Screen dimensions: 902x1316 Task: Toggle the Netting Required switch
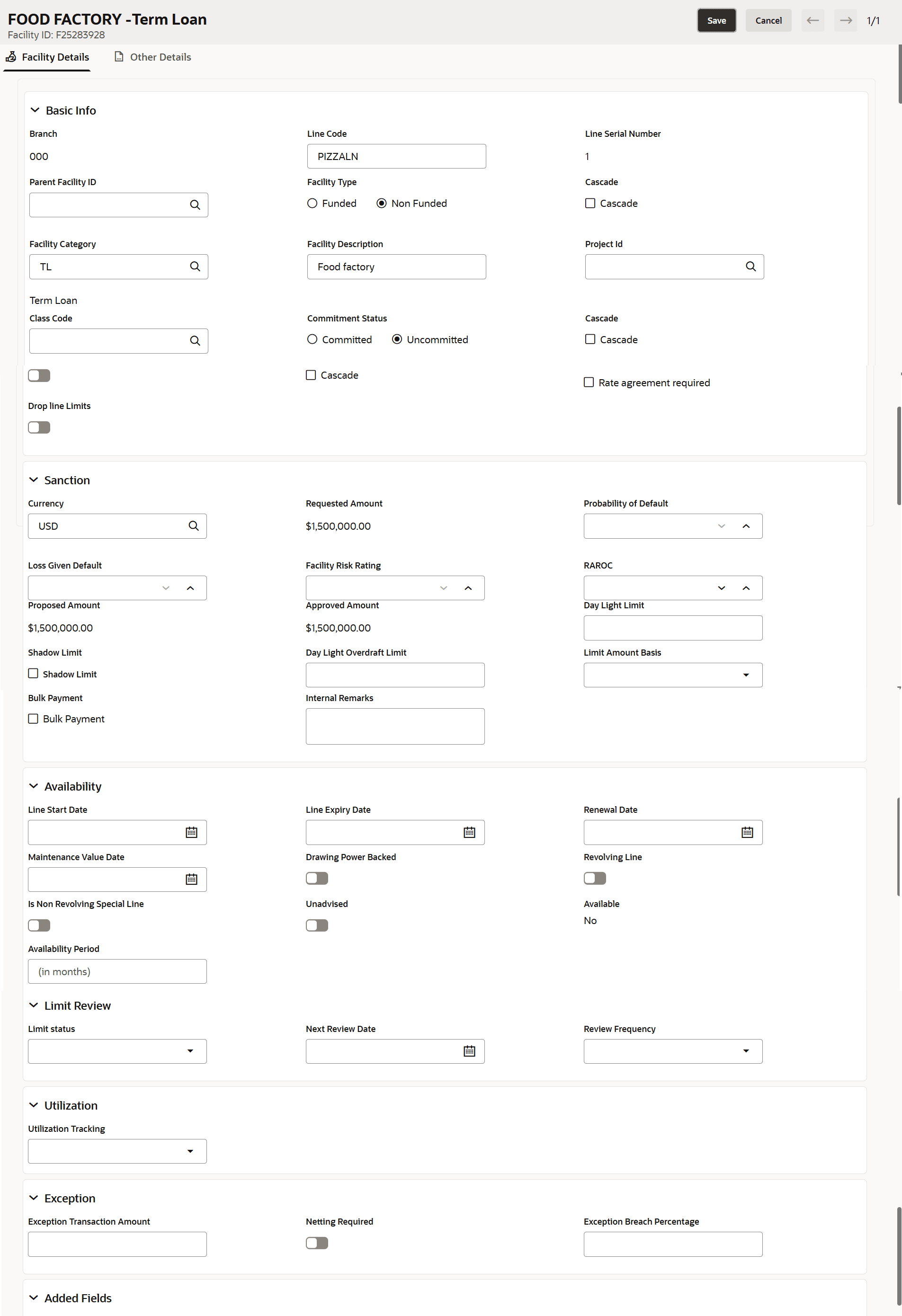(317, 1243)
